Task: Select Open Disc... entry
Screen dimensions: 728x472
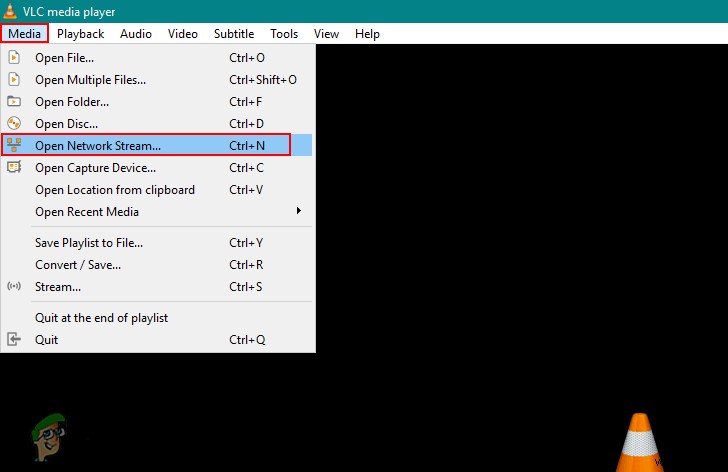Action: (157, 123)
